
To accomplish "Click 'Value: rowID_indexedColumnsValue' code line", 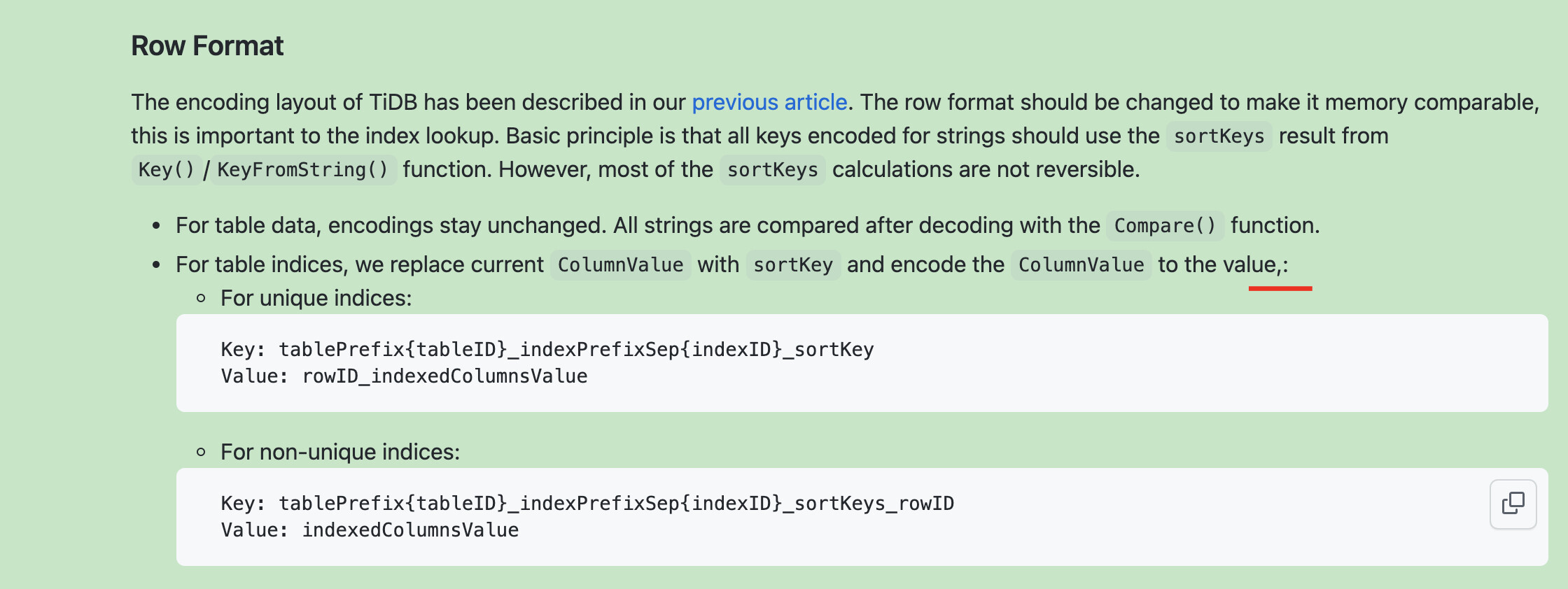I will (404, 376).
